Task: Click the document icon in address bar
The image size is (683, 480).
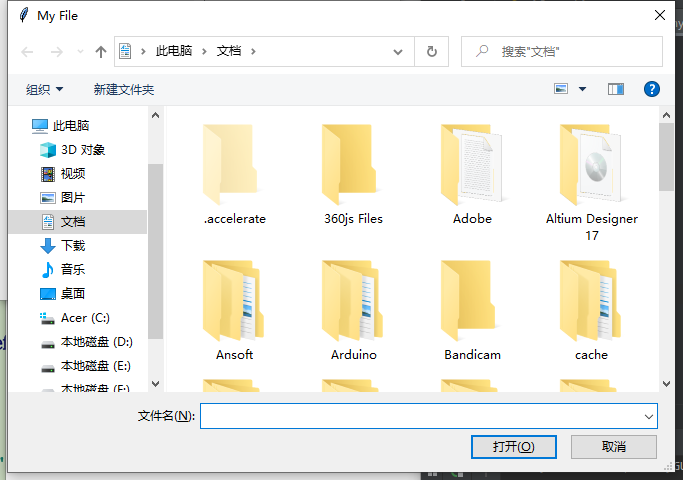Action: [x=125, y=51]
